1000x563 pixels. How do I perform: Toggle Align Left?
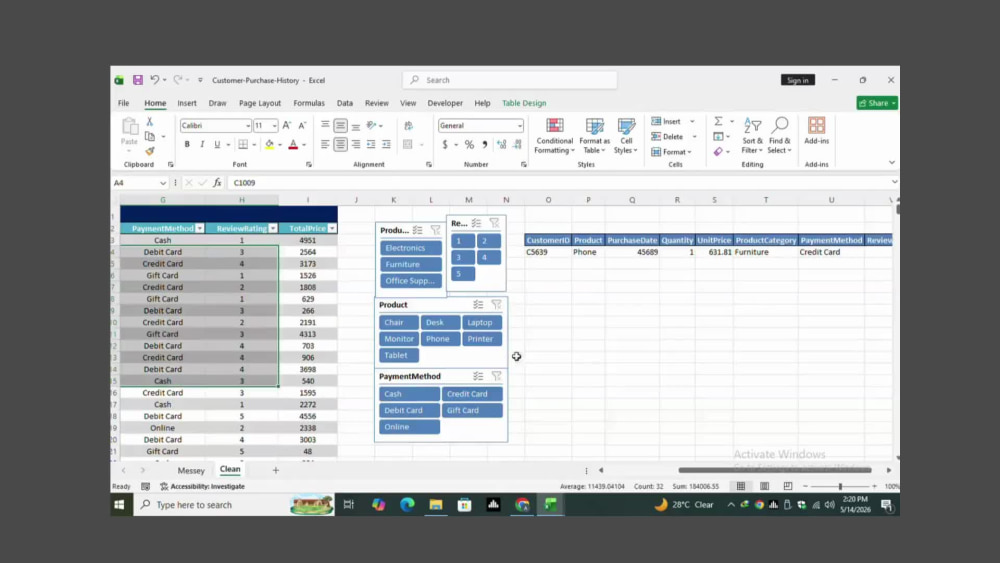(325, 145)
